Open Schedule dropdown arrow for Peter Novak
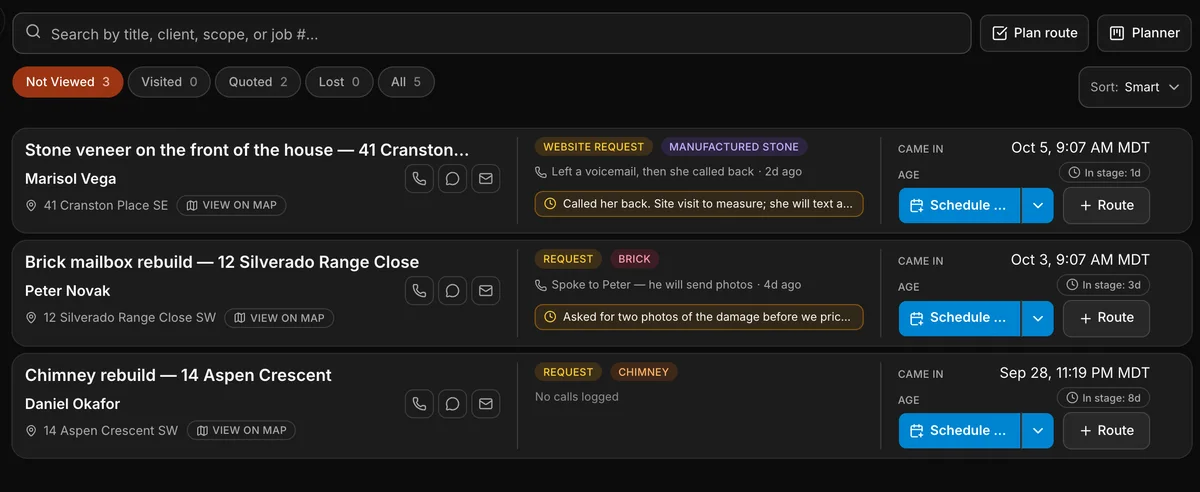1200x492 pixels. click(1038, 317)
